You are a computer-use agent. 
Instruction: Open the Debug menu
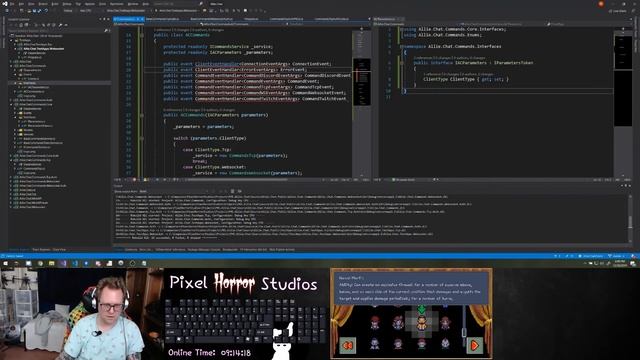67,4
